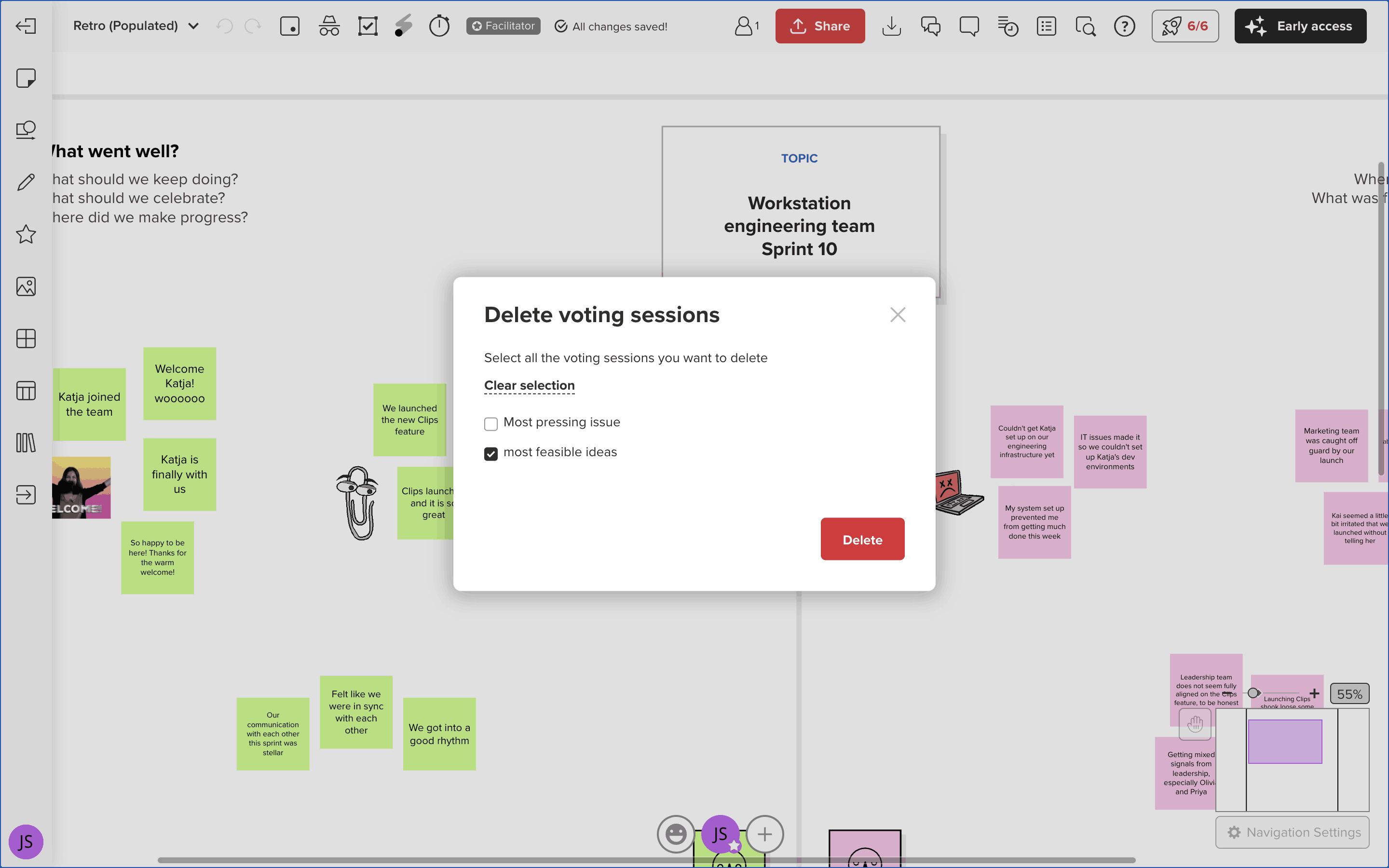Open the board outline panel
Viewport: 1389px width, 868px height.
pos(1046,26)
